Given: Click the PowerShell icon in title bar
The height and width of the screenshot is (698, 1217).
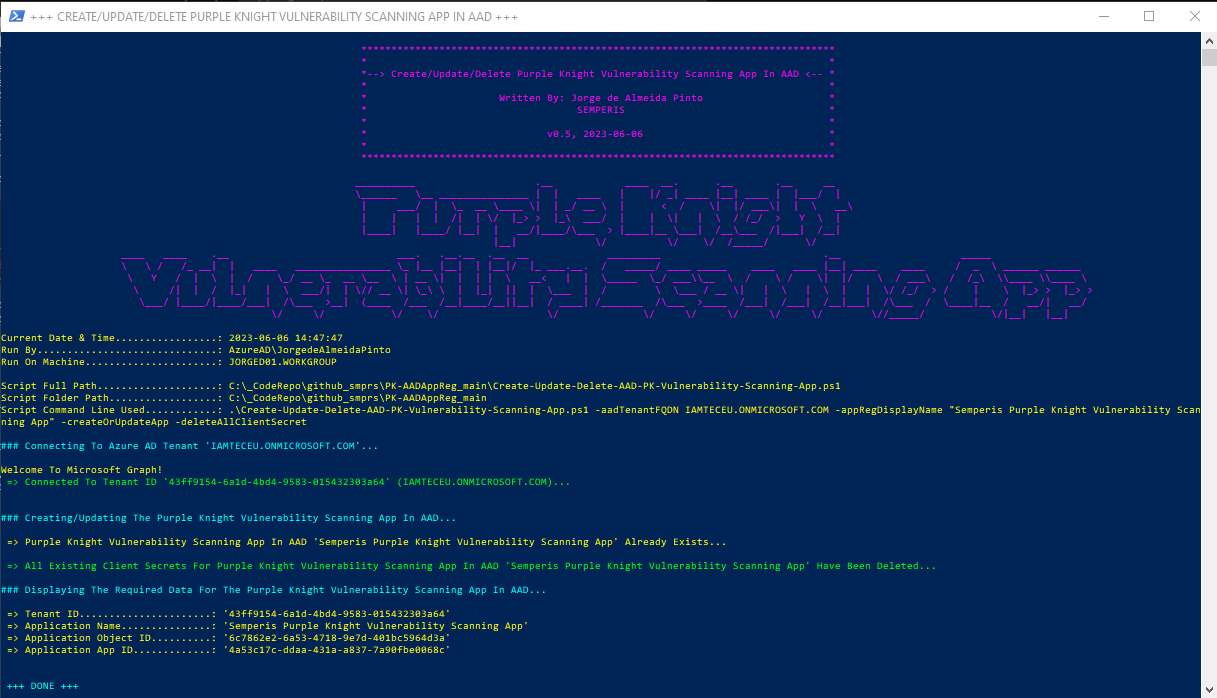Looking at the screenshot, I should coord(15,17).
